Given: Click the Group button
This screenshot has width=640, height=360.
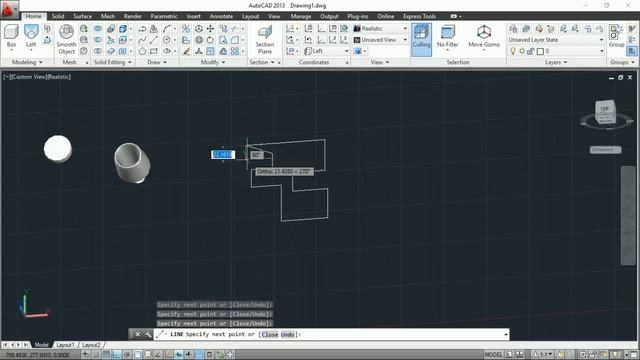Looking at the screenshot, I should (616, 36).
